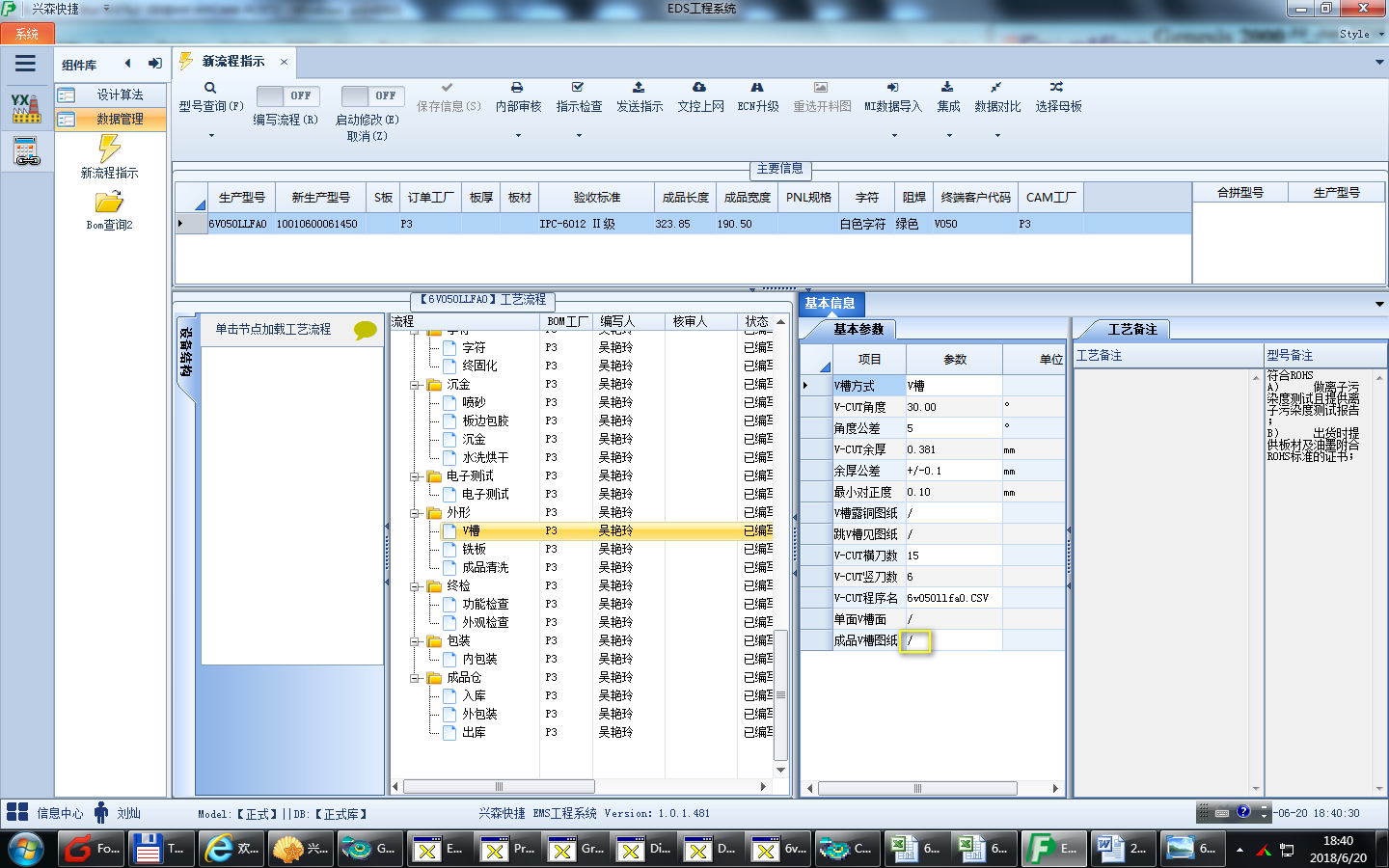This screenshot has height=868, width=1389.
Task: Collapse the 成品仓 folder node
Action: click(x=415, y=678)
